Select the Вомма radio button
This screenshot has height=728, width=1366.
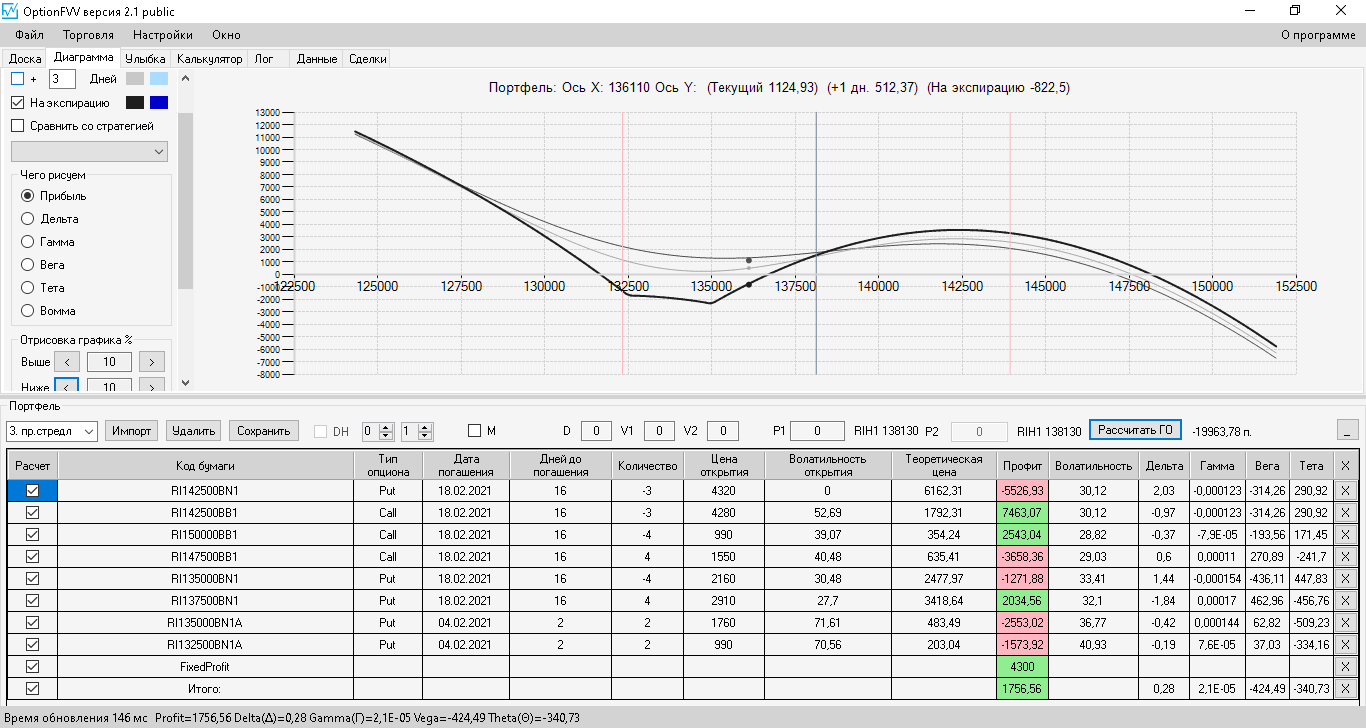tap(28, 311)
